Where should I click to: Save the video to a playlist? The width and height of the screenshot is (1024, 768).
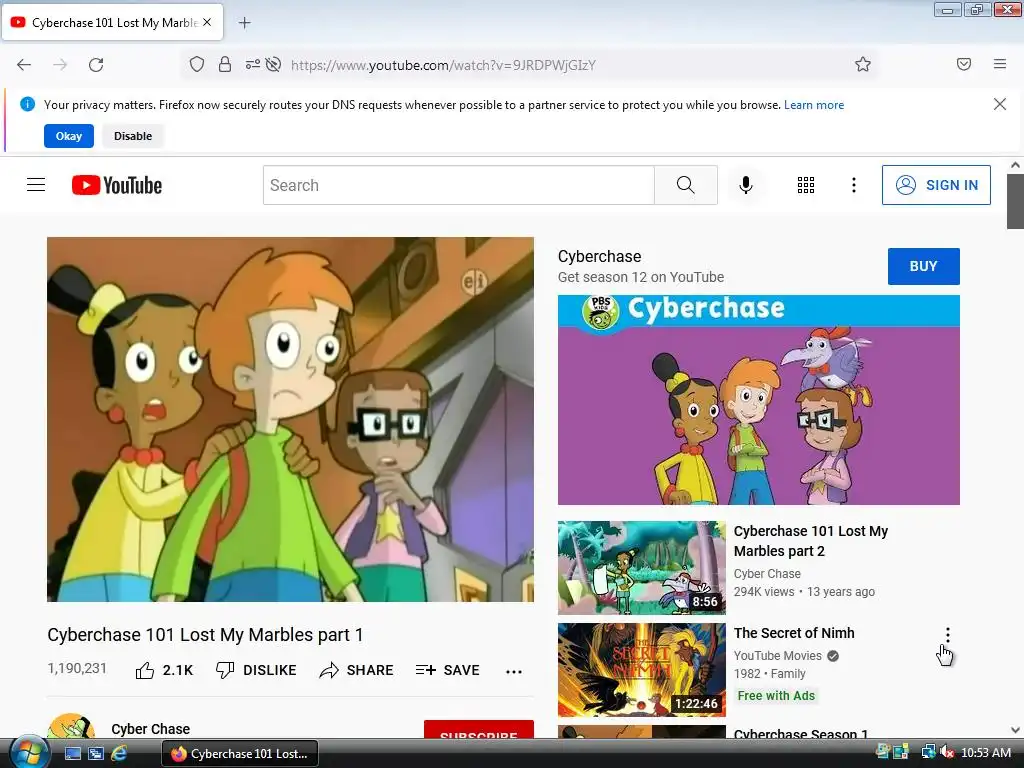(447, 670)
